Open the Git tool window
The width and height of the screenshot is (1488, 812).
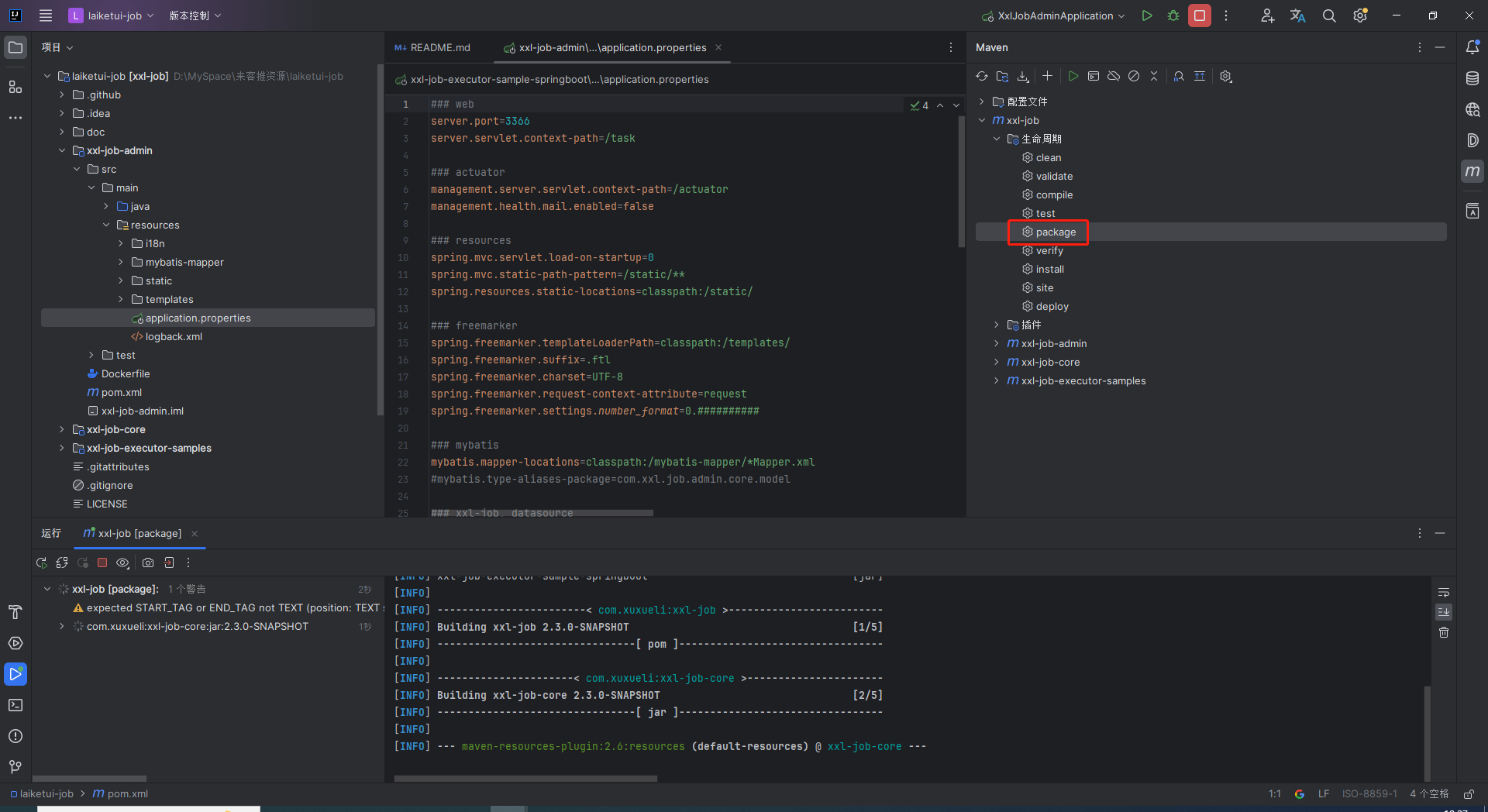pyautogui.click(x=15, y=767)
